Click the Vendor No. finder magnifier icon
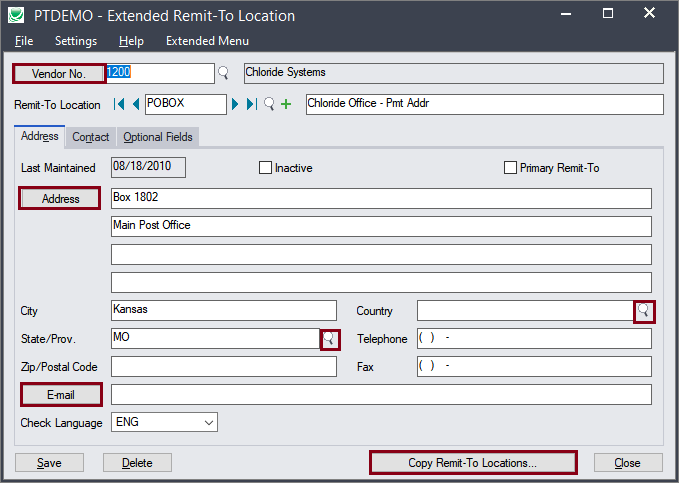 tap(223, 73)
